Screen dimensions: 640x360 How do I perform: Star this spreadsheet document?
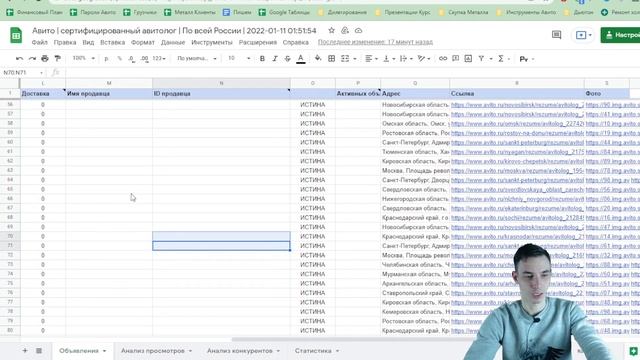[x=331, y=31]
